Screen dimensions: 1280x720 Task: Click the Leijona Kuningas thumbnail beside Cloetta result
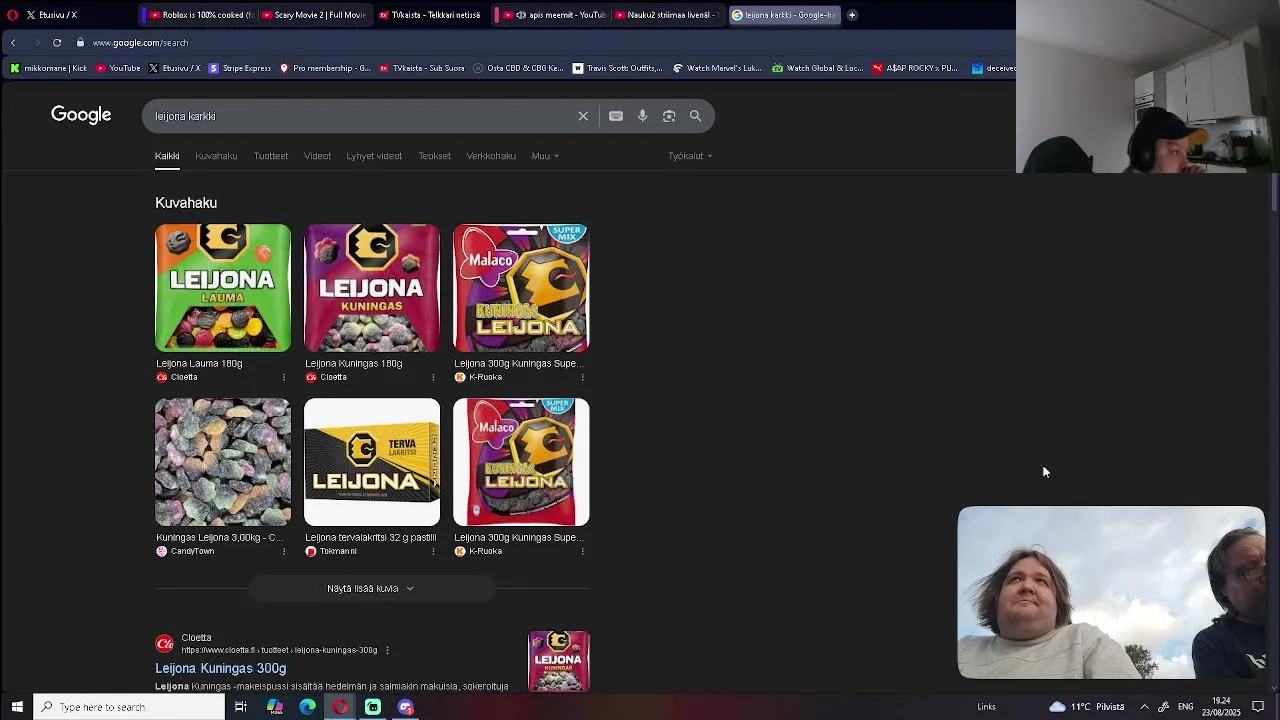coord(559,661)
